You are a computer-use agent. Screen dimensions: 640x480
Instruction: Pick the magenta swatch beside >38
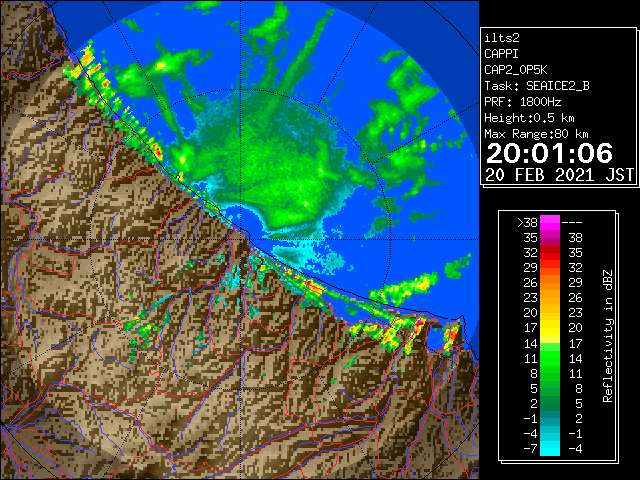pyautogui.click(x=550, y=222)
